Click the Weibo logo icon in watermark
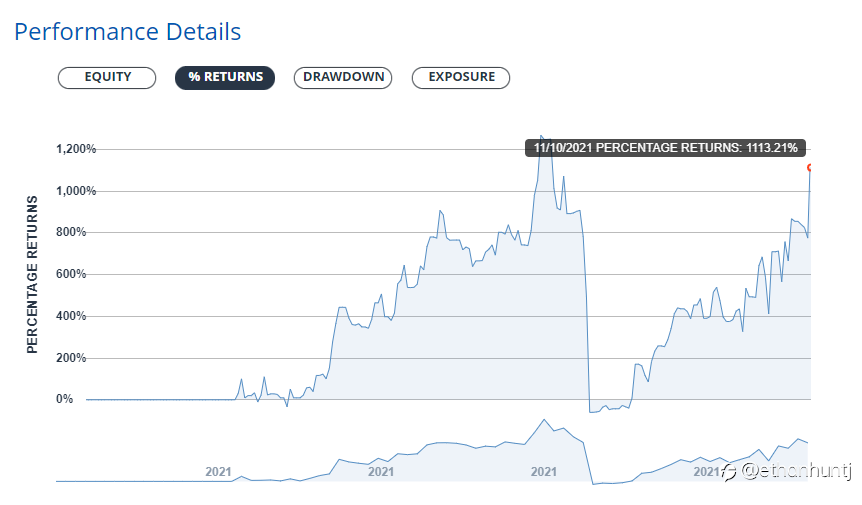 click(x=730, y=471)
